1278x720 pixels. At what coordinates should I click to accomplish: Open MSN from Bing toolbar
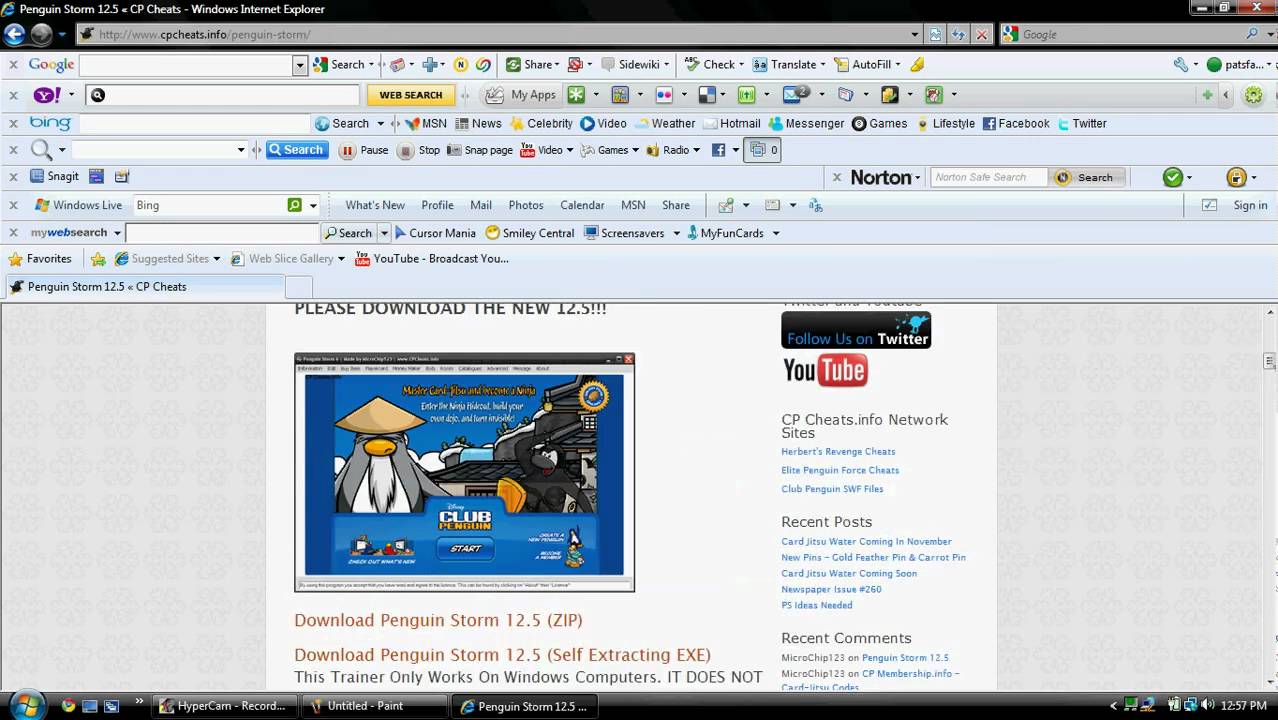(426, 123)
